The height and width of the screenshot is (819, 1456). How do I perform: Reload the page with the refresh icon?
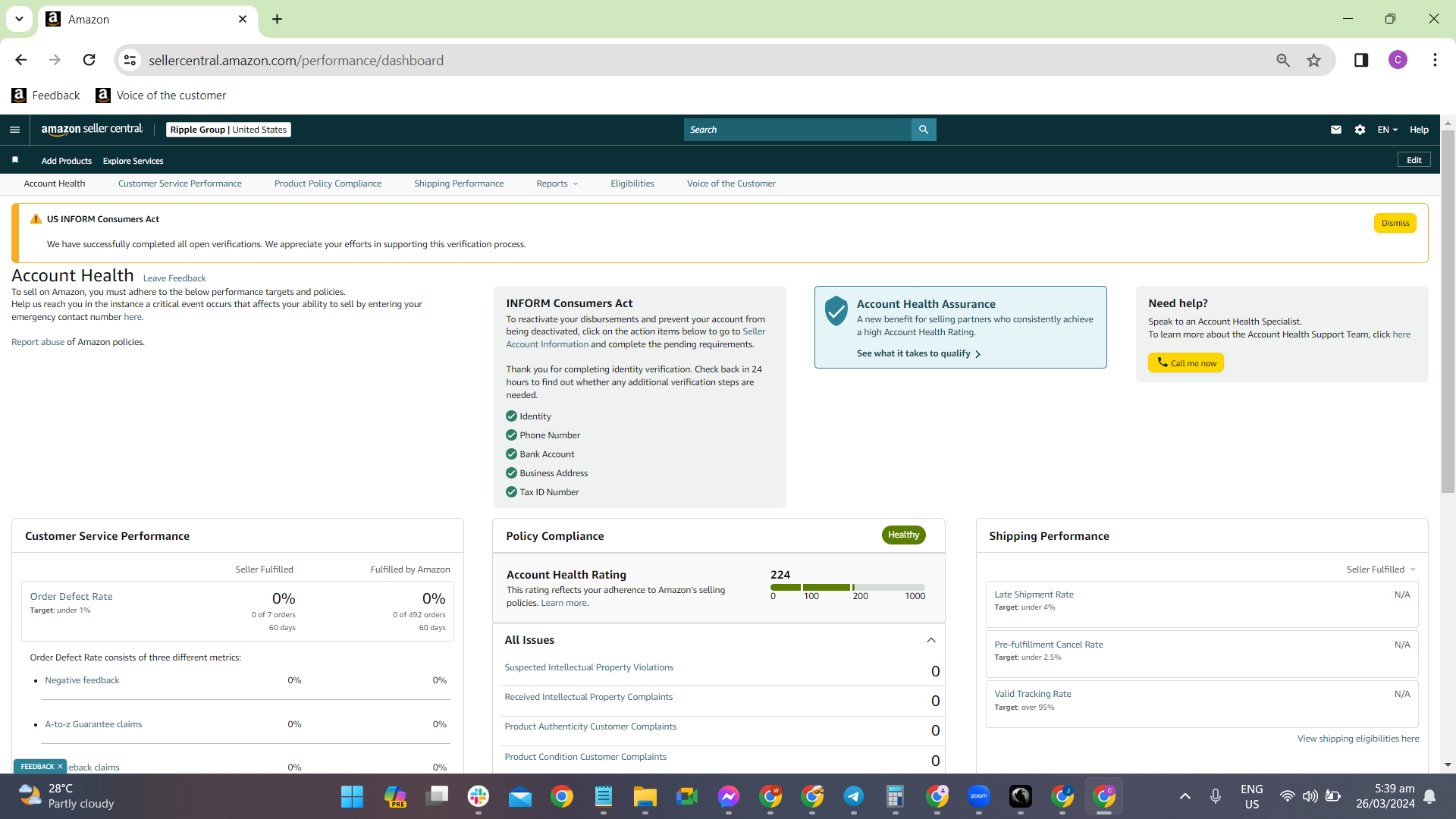[89, 60]
